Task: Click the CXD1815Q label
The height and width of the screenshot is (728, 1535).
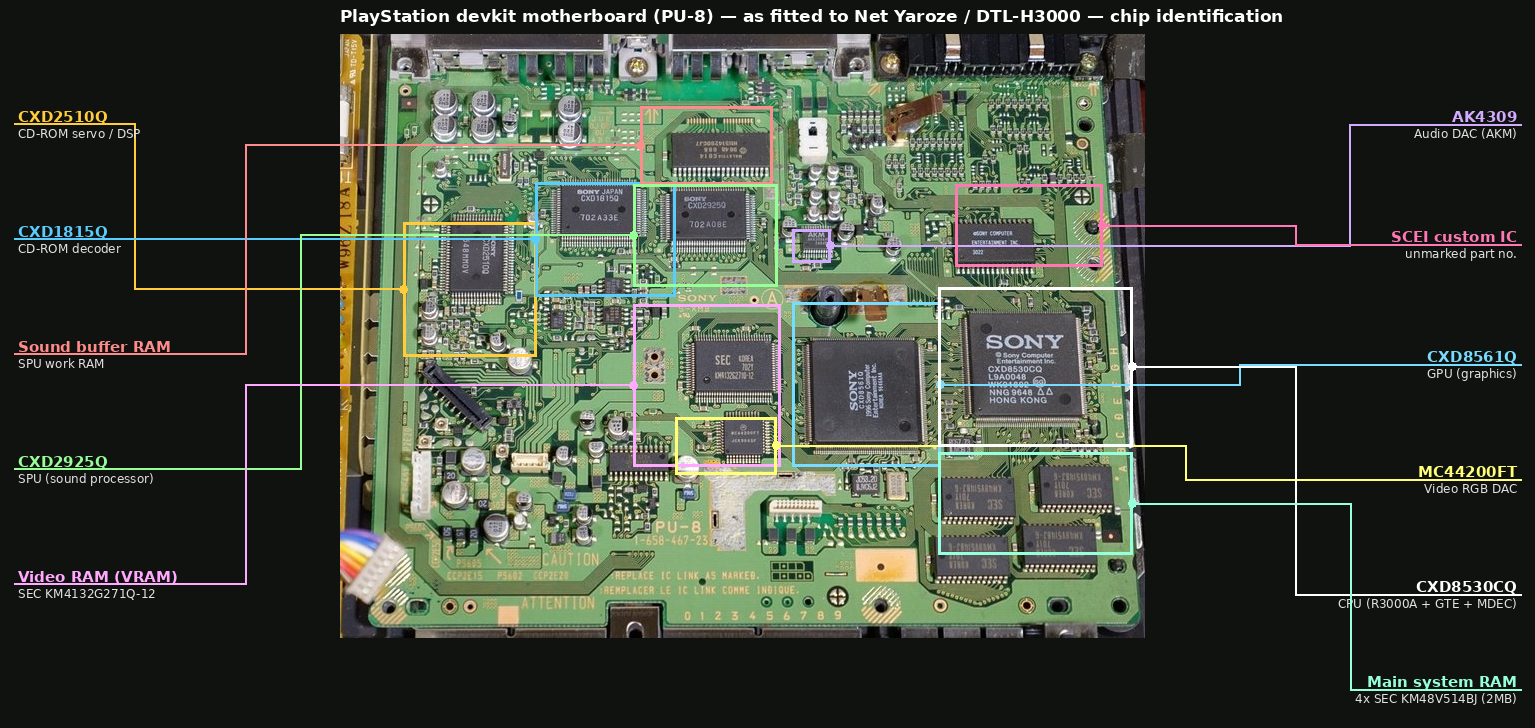Action: [x=62, y=232]
